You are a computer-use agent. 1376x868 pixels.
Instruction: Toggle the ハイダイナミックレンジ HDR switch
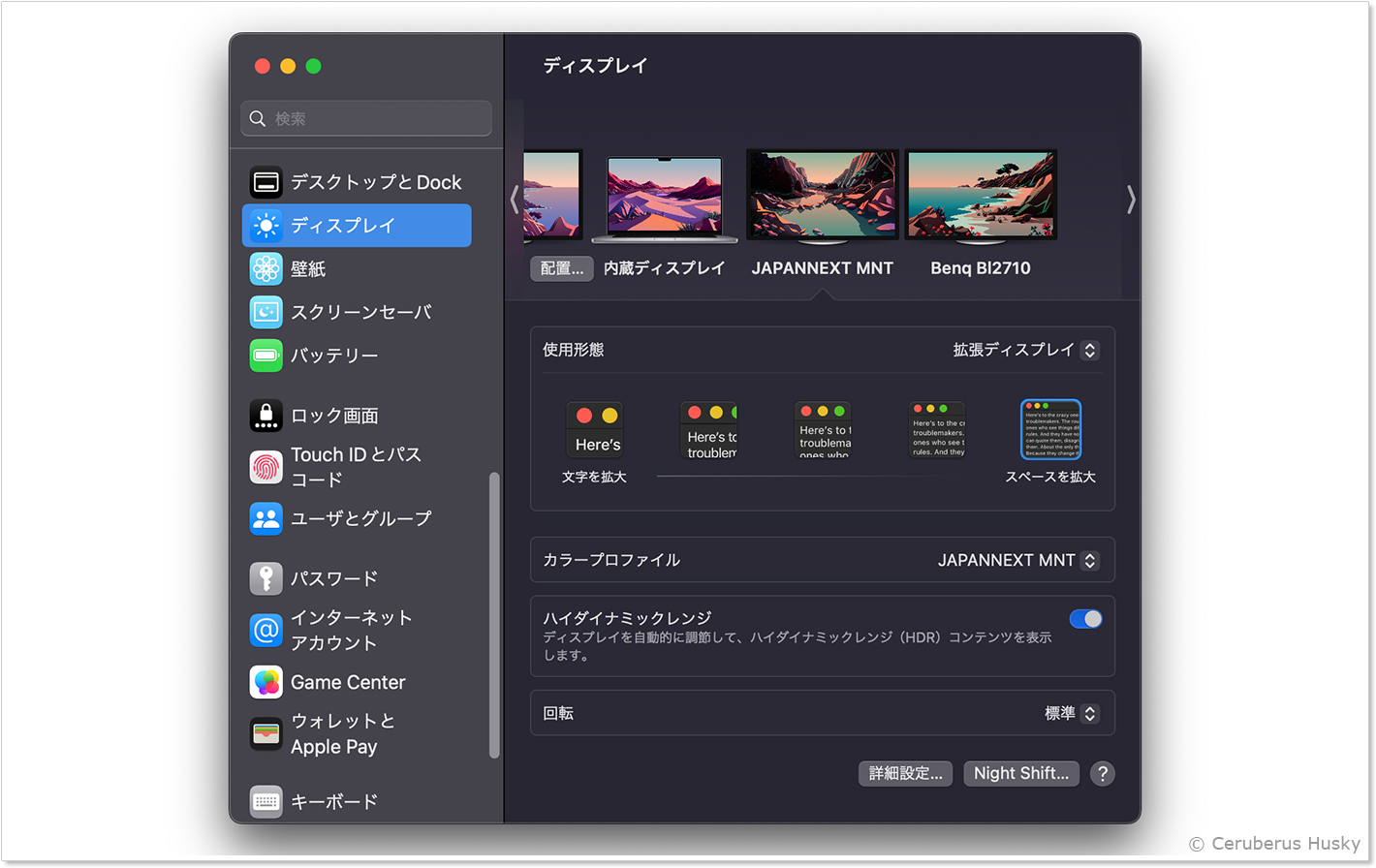(1085, 619)
